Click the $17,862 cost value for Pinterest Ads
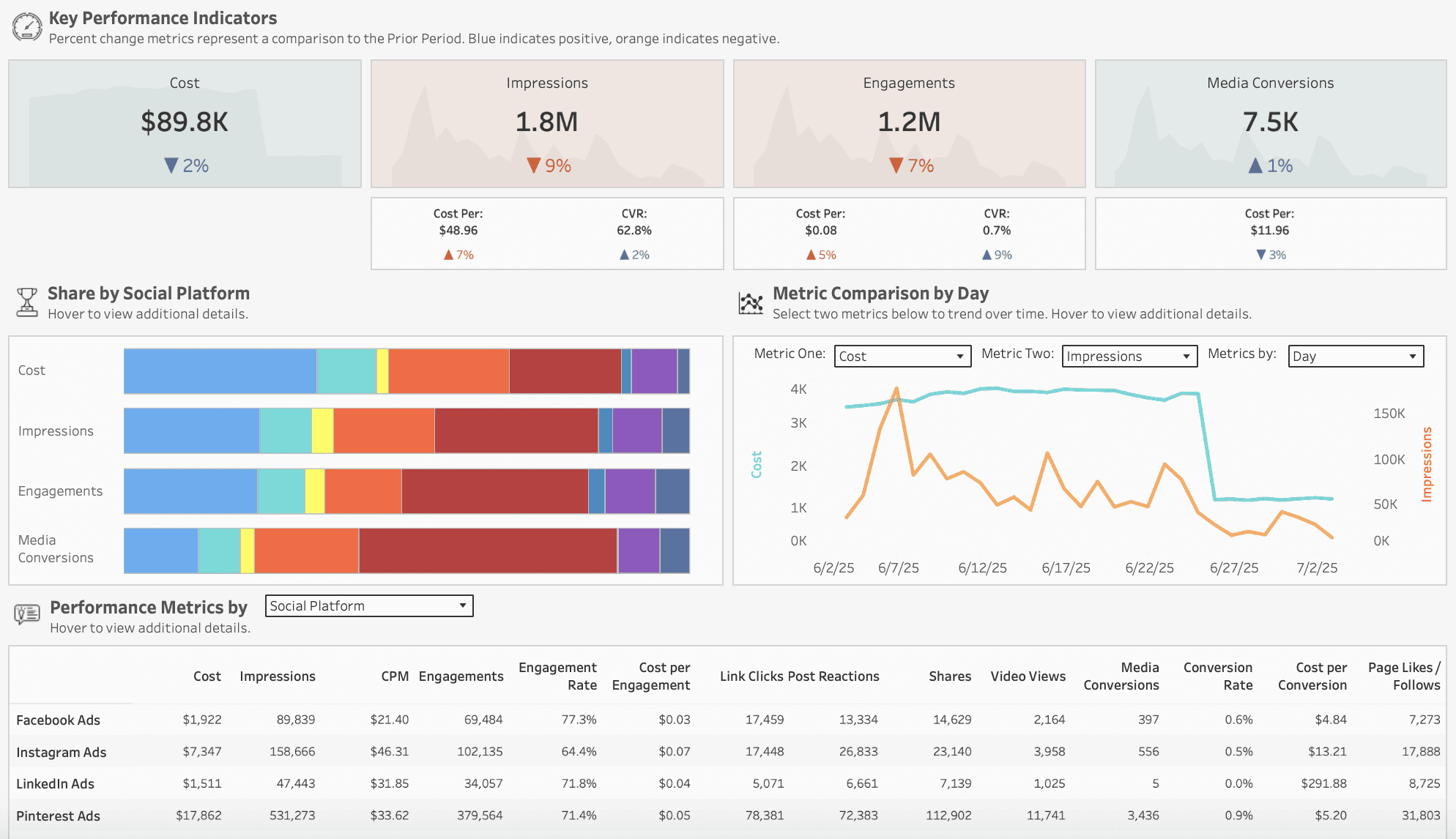The width and height of the screenshot is (1456, 839). (198, 816)
